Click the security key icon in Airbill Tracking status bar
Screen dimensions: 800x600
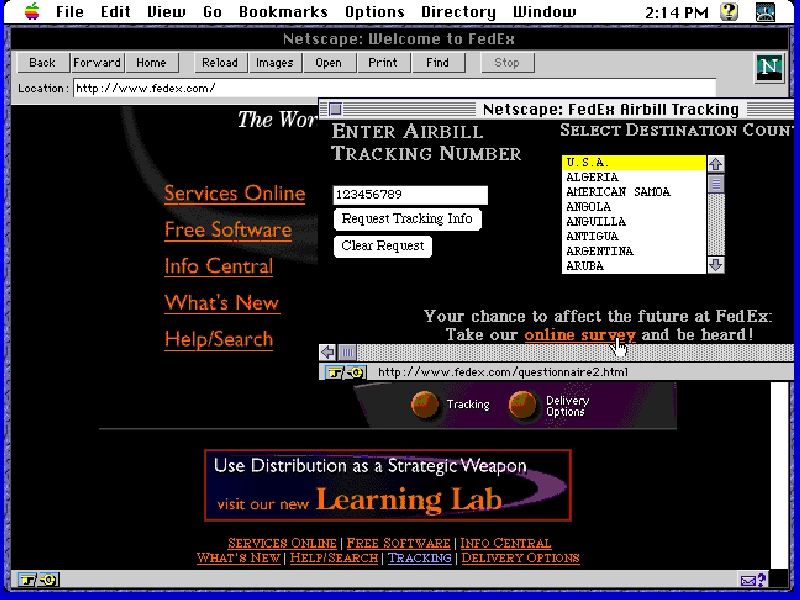click(344, 372)
